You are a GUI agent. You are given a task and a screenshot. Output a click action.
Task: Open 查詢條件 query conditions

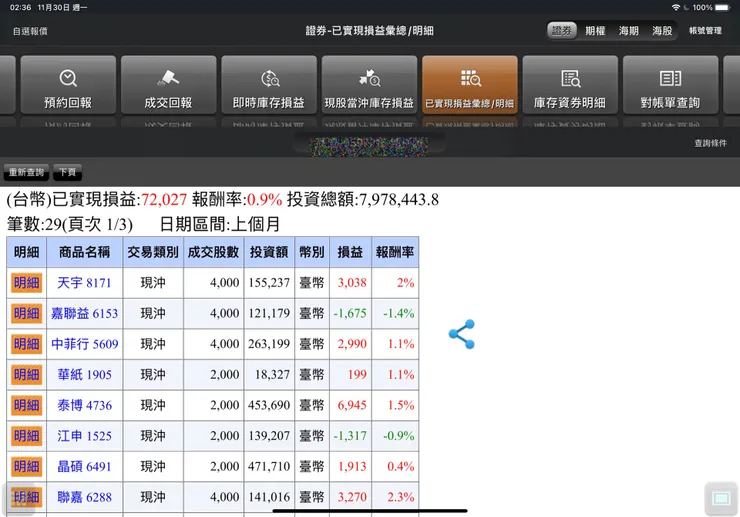(x=710, y=143)
